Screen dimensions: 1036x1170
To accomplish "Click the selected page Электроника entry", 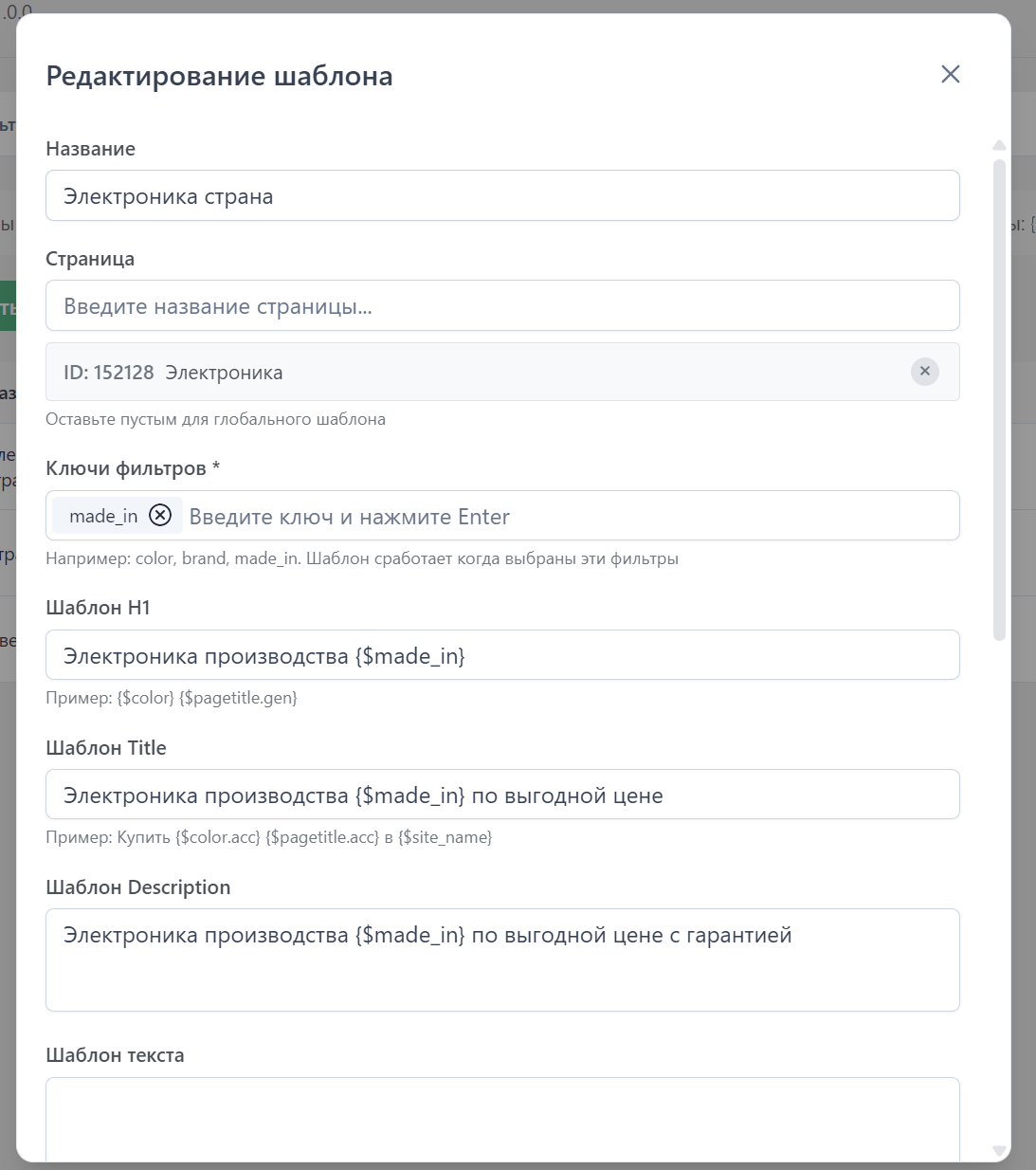I will point(224,373).
